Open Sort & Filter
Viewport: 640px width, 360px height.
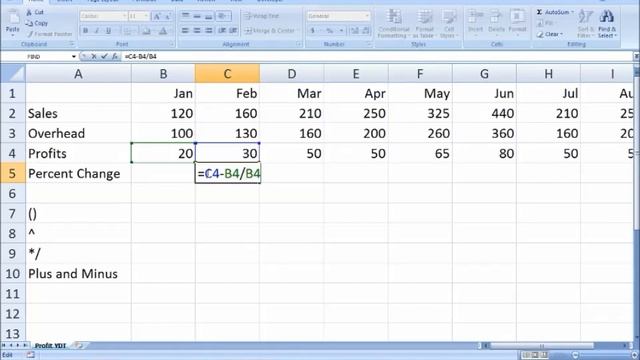coord(585,24)
